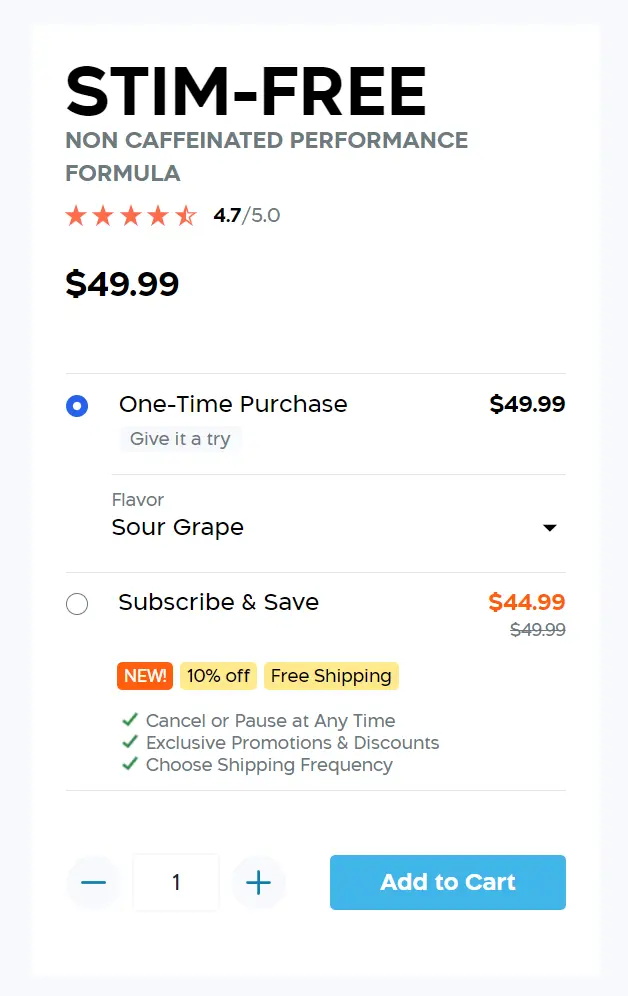Click the green checkmark beside Cancel or Pause

[129, 720]
